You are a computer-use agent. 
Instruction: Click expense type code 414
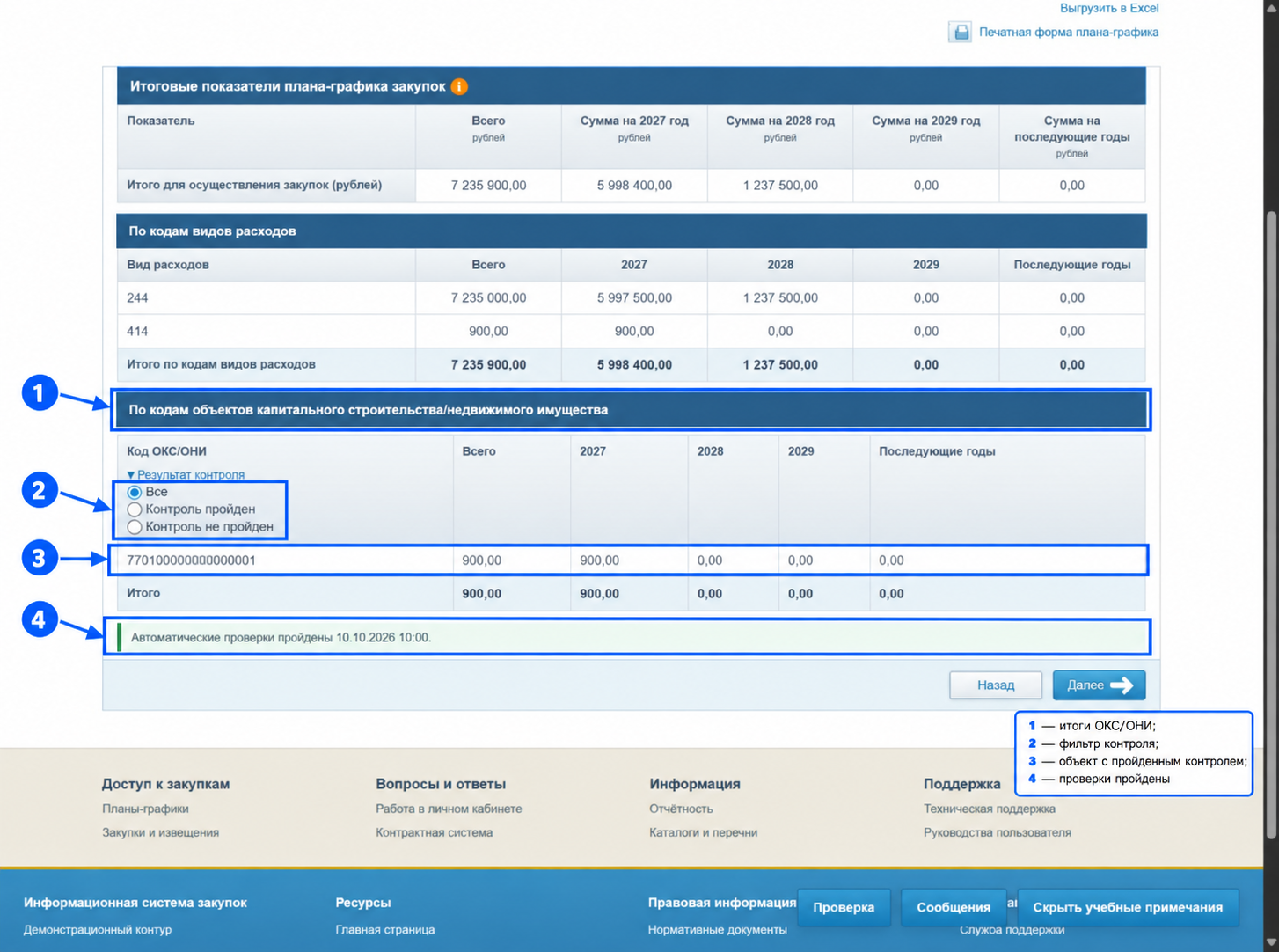pos(137,331)
